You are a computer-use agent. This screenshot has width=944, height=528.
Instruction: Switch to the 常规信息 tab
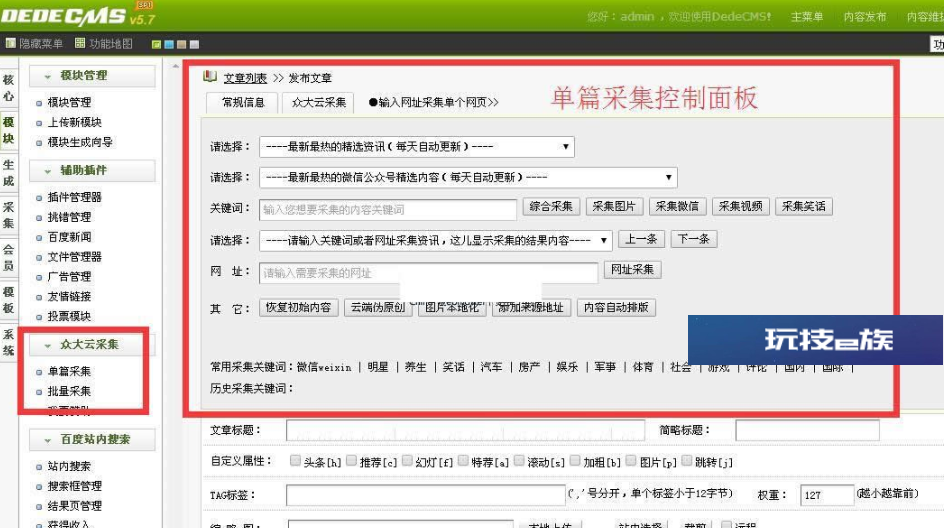(x=243, y=102)
